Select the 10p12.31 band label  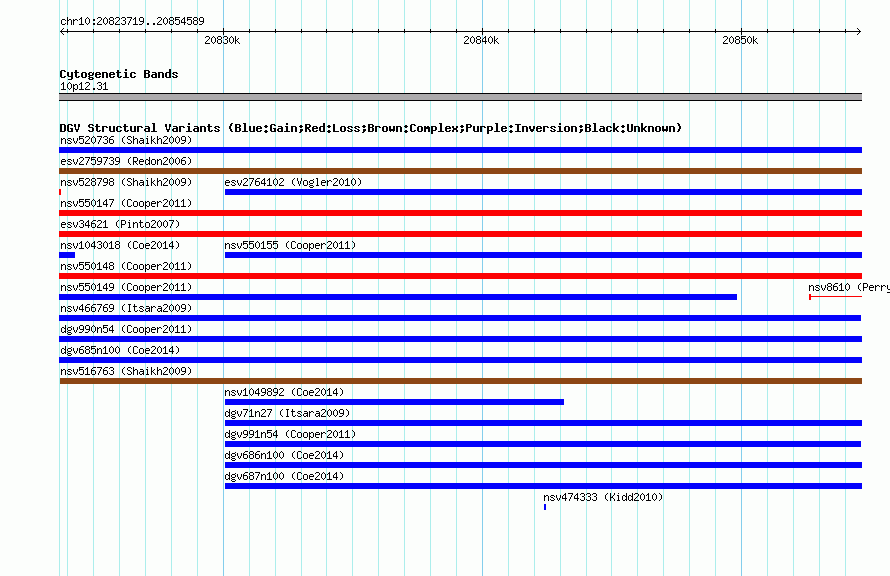point(84,86)
